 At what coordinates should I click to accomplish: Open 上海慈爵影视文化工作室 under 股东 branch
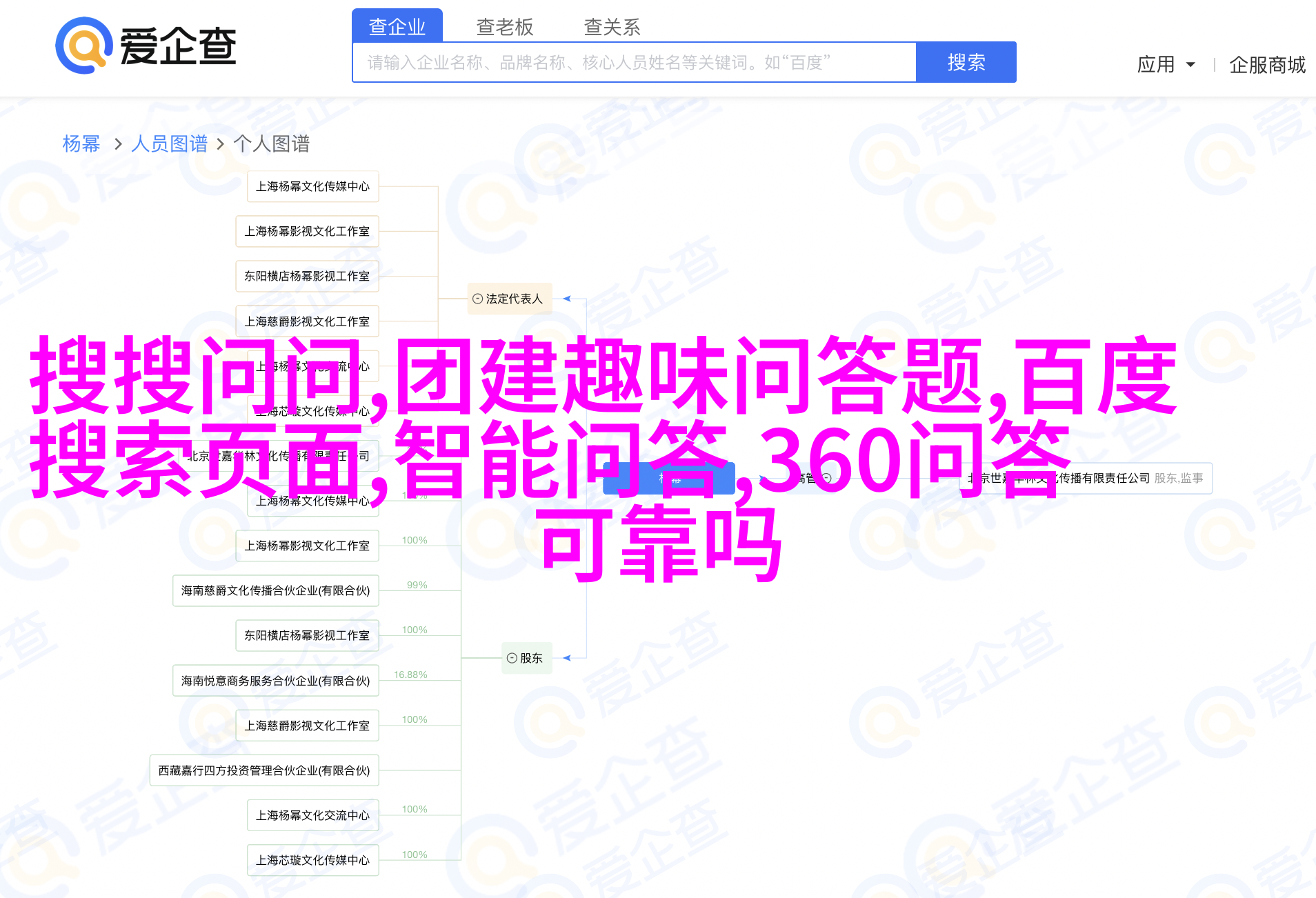pos(308,726)
